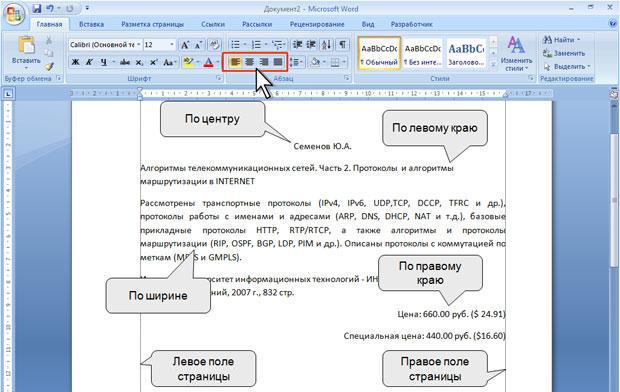Apply superscript formatting x²

[x=153, y=62]
